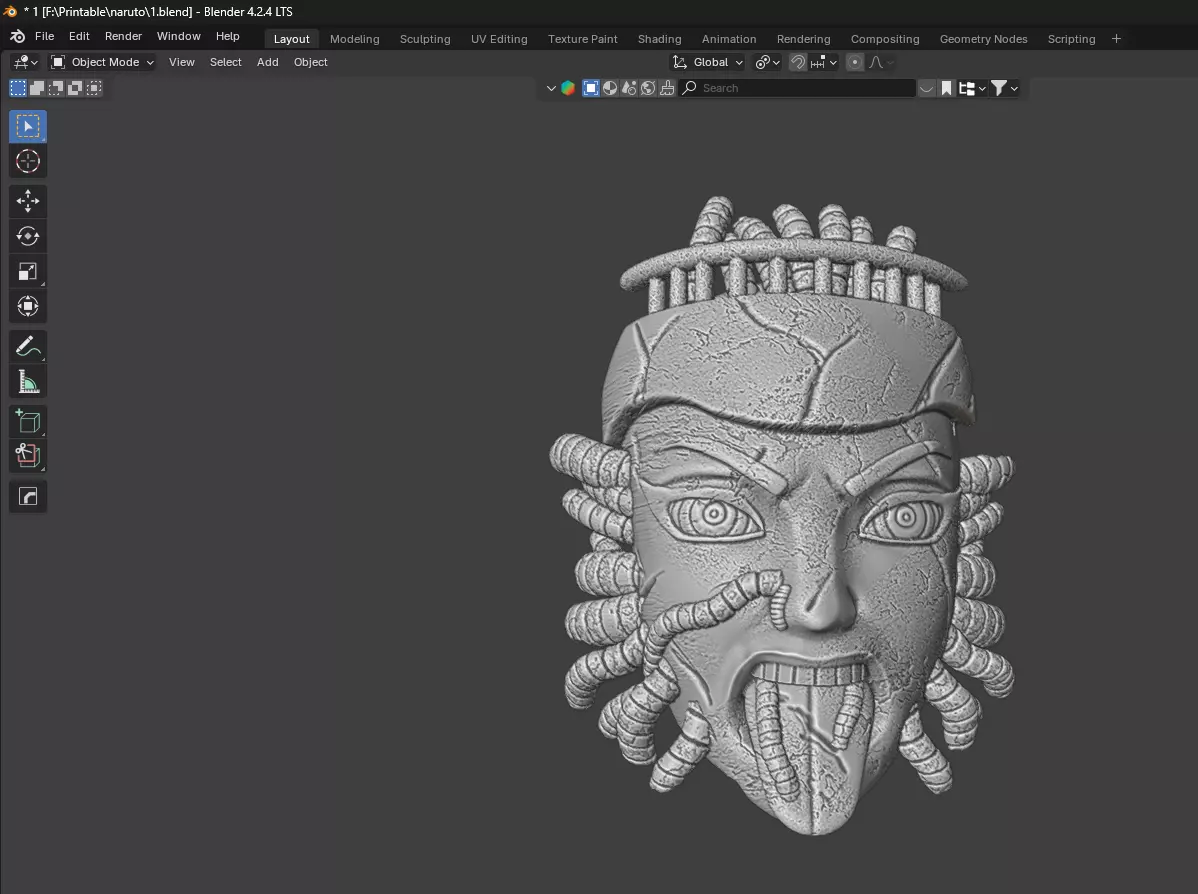Select the scissors tool below Add Cube

[x=28, y=456]
